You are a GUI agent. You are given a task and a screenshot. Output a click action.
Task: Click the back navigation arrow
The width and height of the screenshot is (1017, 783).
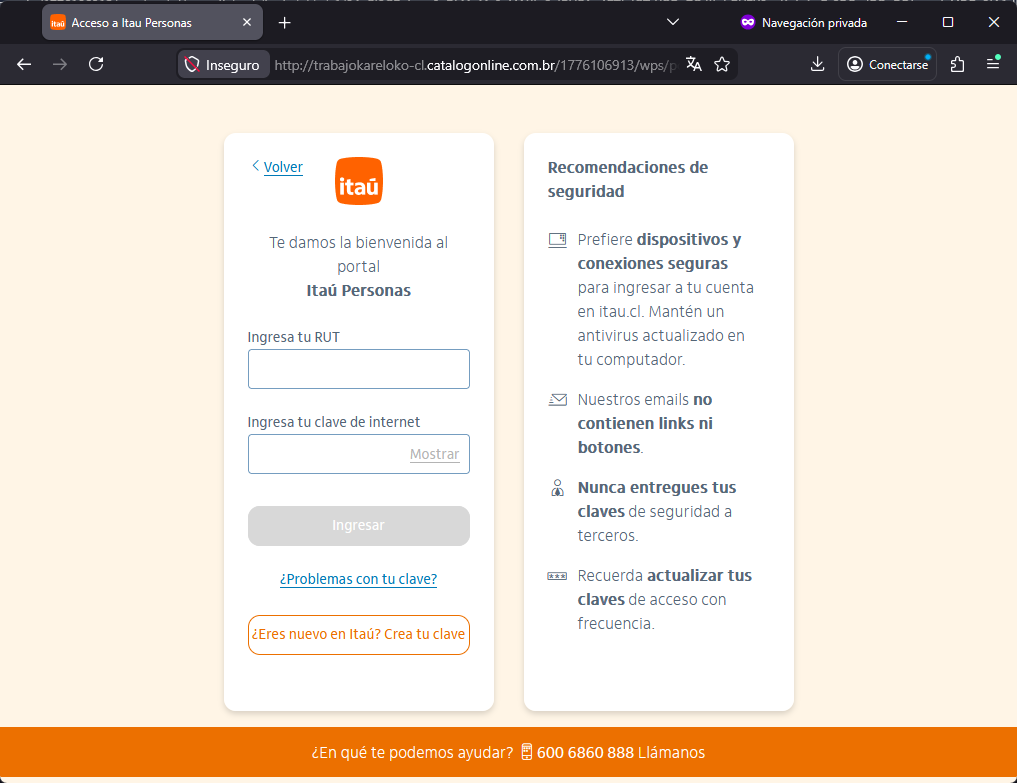(23, 64)
